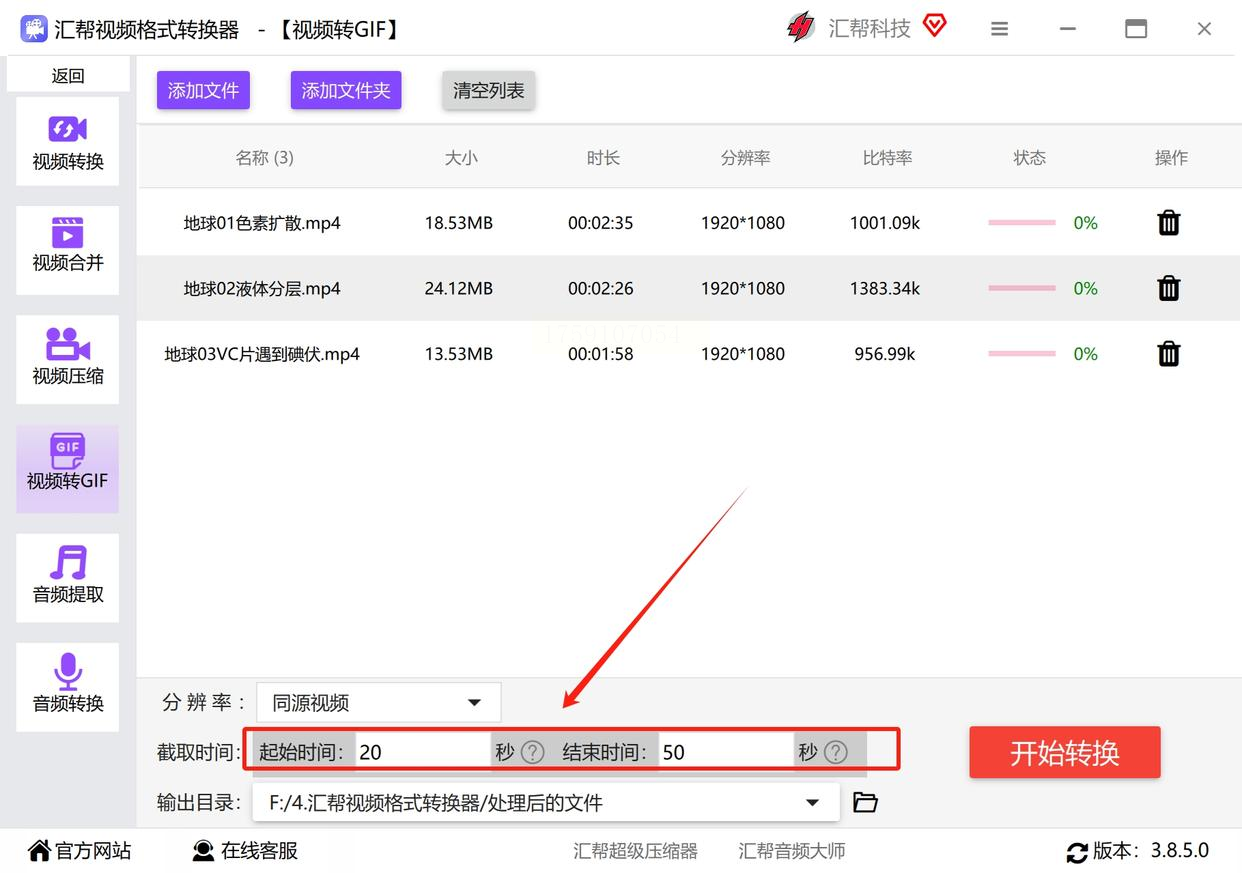This screenshot has width=1242, height=873.
Task: Click the help icon beside 起始时间
Action: 533,752
